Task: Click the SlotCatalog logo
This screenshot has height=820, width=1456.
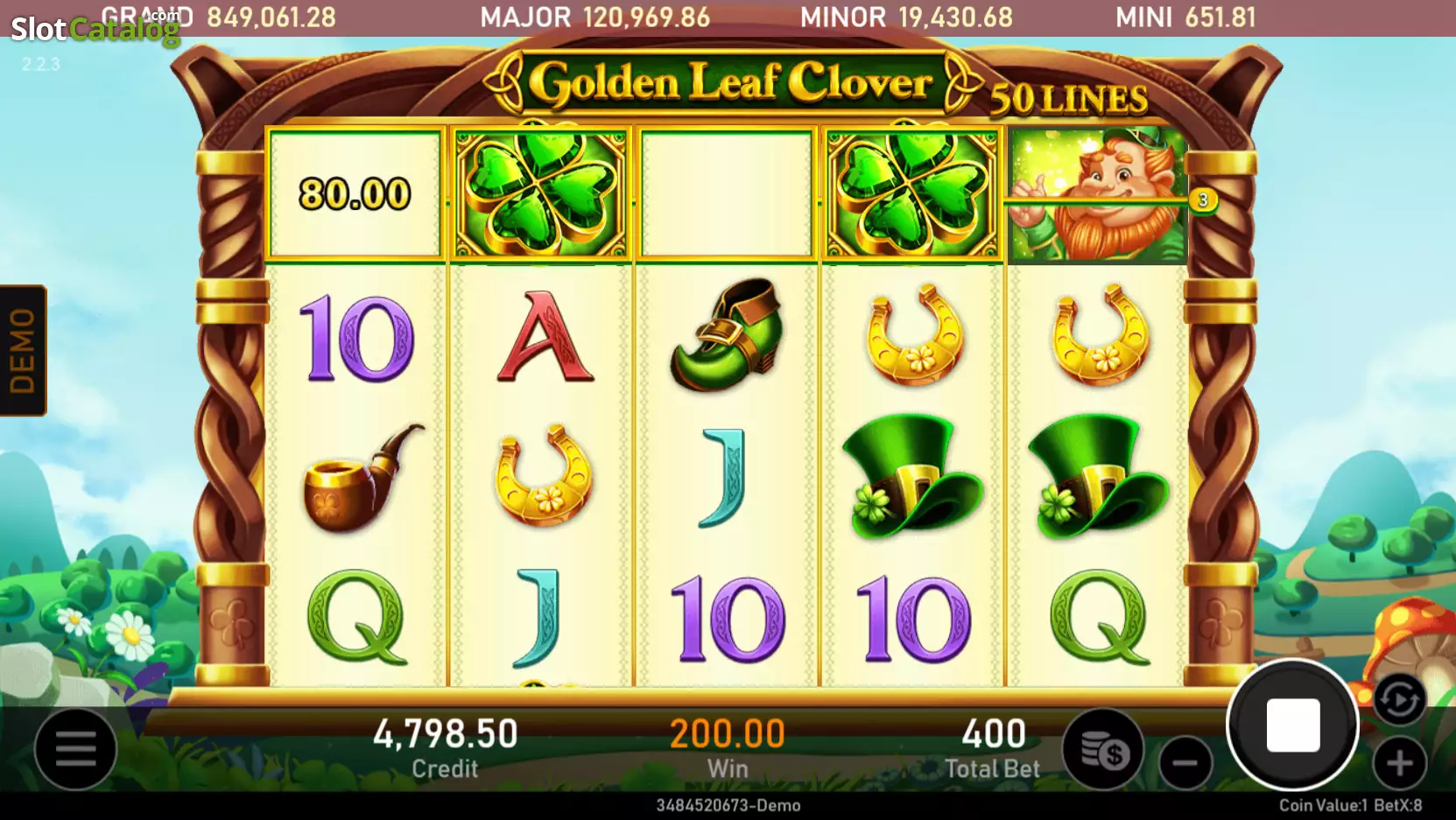Action: [x=95, y=29]
